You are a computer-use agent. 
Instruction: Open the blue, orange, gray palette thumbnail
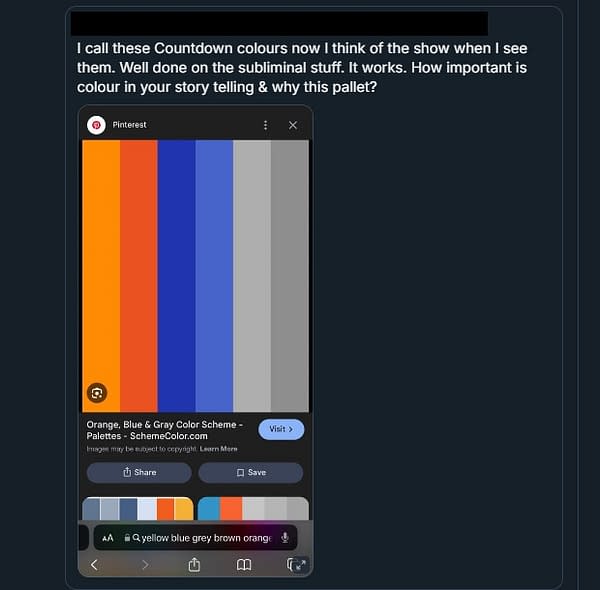tap(253, 509)
